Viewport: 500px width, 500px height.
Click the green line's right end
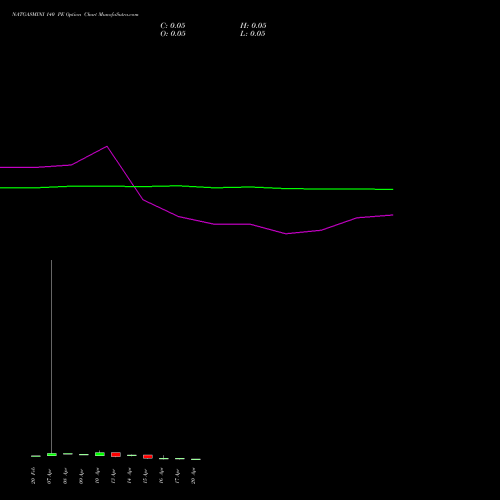392,189
